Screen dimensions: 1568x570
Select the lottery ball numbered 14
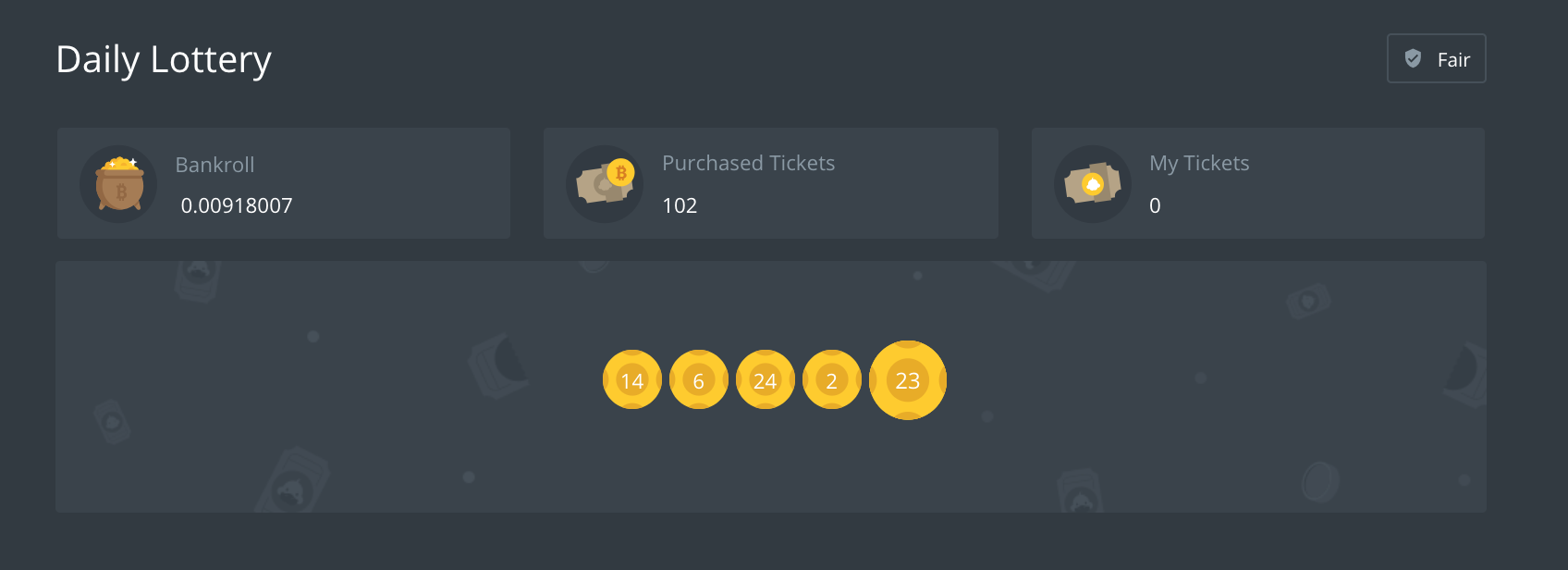(x=632, y=379)
